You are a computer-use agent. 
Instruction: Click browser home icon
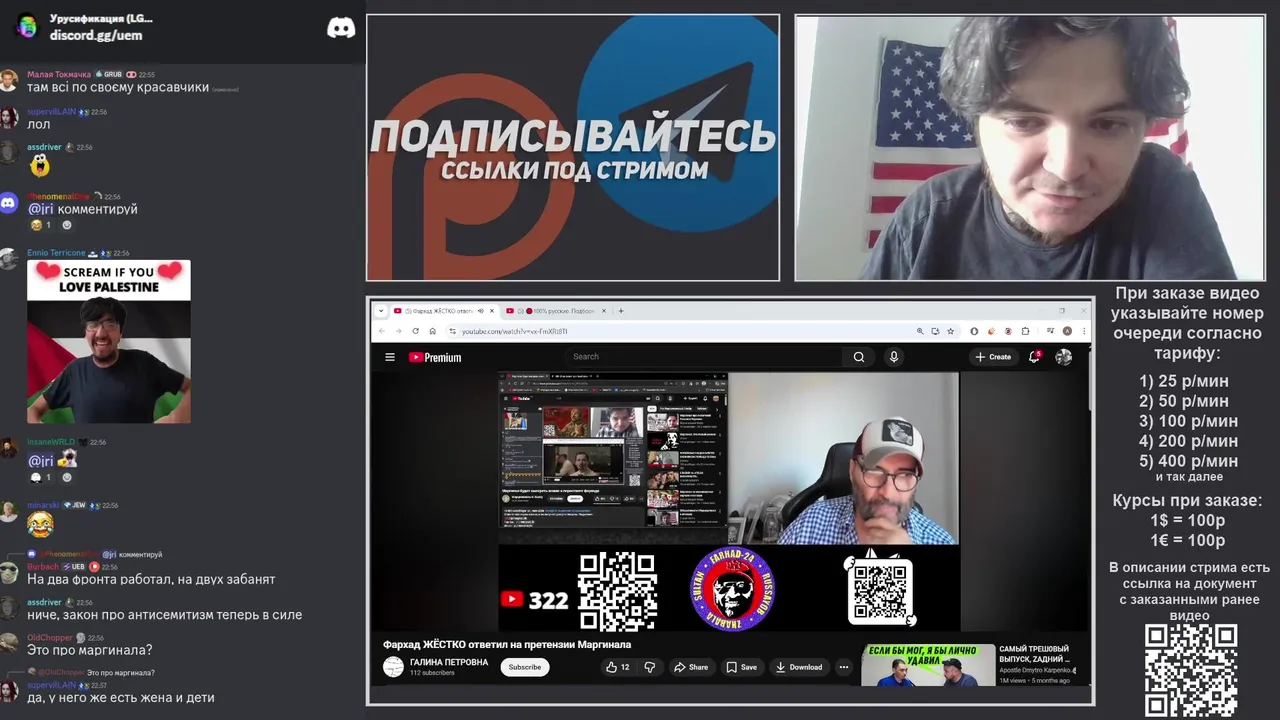click(x=432, y=331)
